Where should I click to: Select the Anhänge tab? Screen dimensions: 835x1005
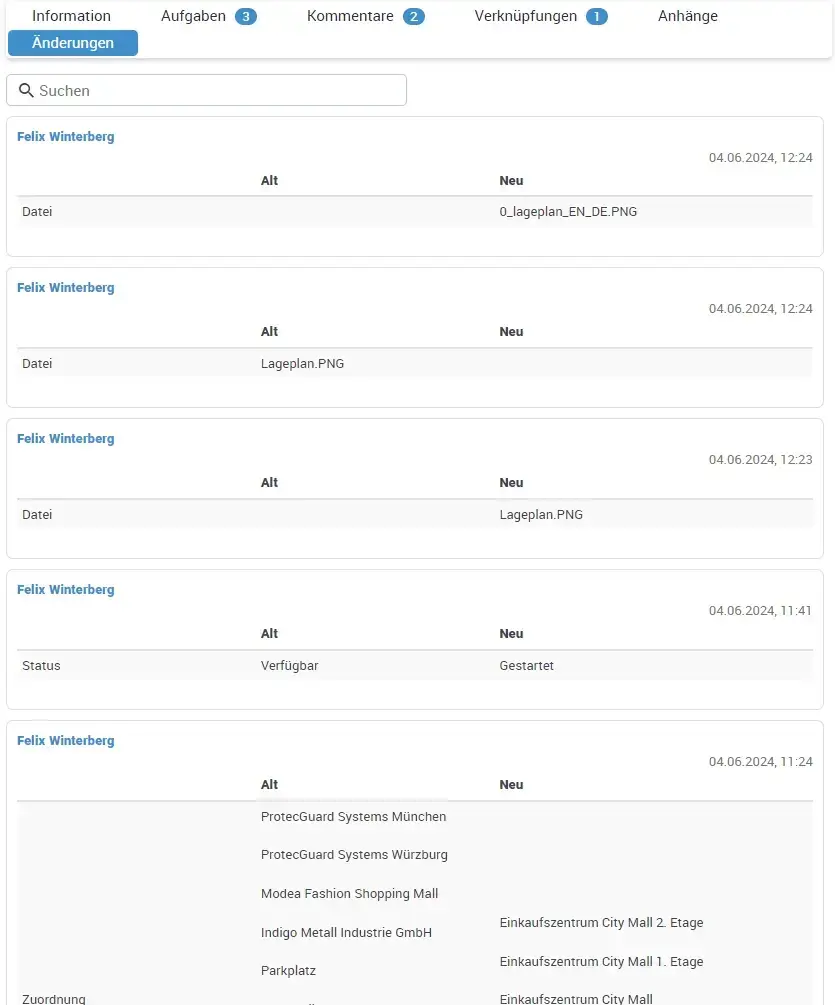[x=687, y=16]
